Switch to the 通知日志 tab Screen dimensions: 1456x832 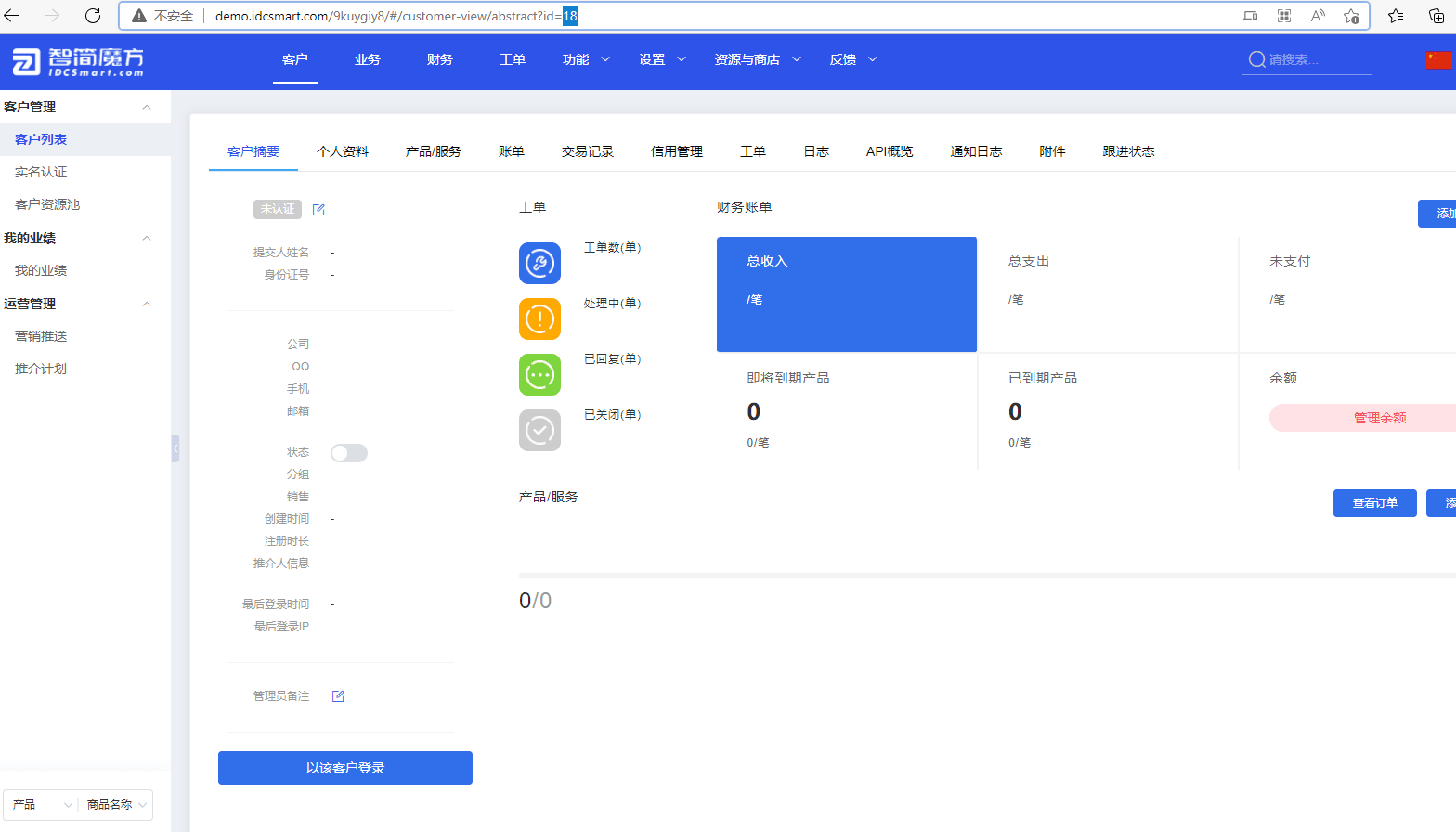pos(976,151)
